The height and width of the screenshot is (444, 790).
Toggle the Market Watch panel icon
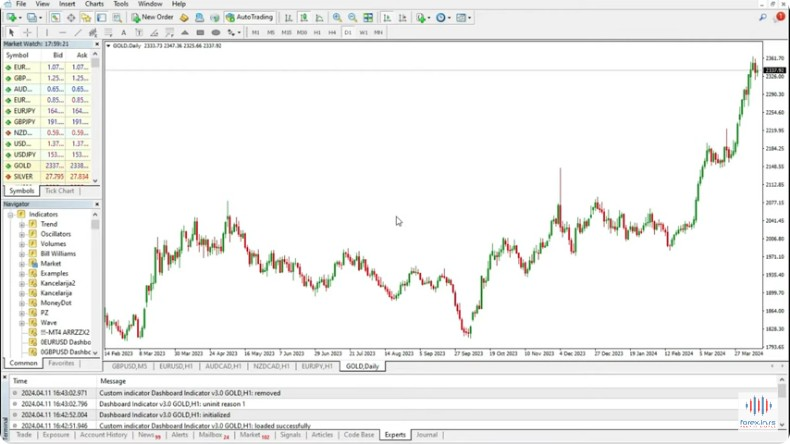coord(55,18)
